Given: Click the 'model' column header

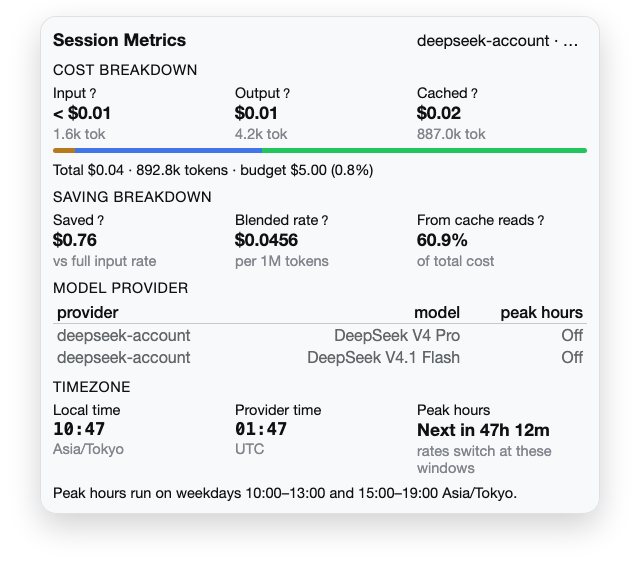Looking at the screenshot, I should 437,313.
